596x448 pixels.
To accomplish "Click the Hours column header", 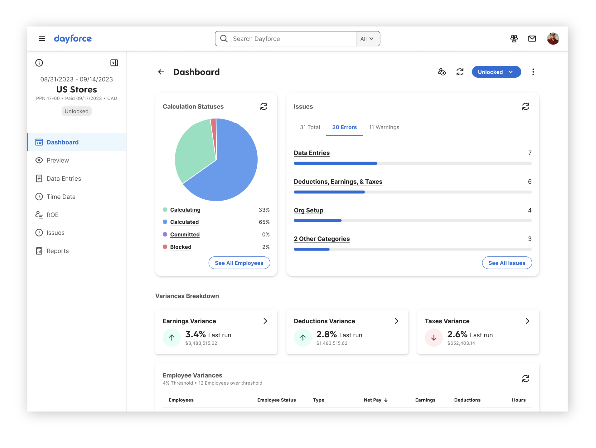I will click(518, 400).
